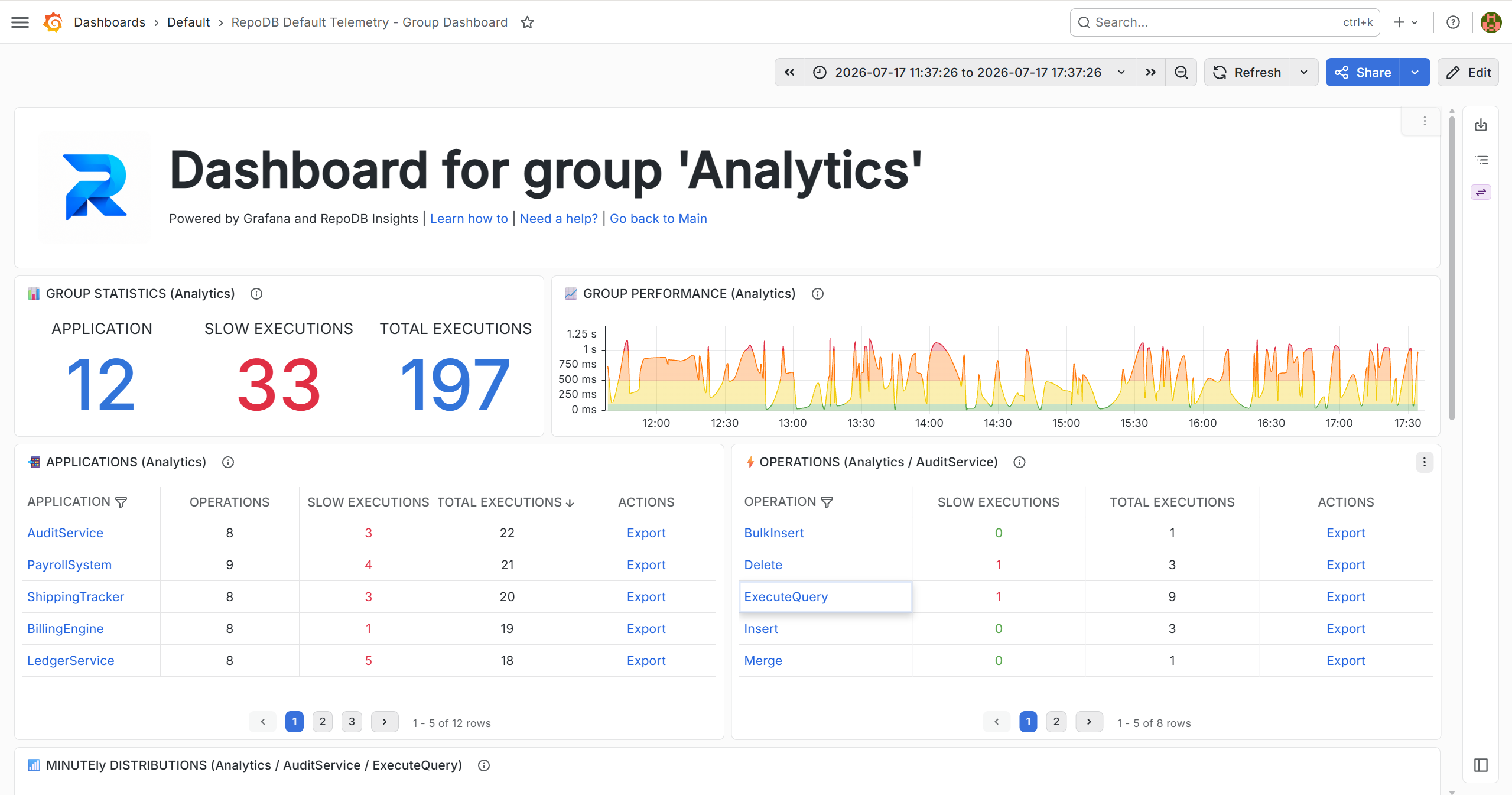Open the time range picker dropdown
Viewport: 1512px width, 795px height.
tap(970, 72)
